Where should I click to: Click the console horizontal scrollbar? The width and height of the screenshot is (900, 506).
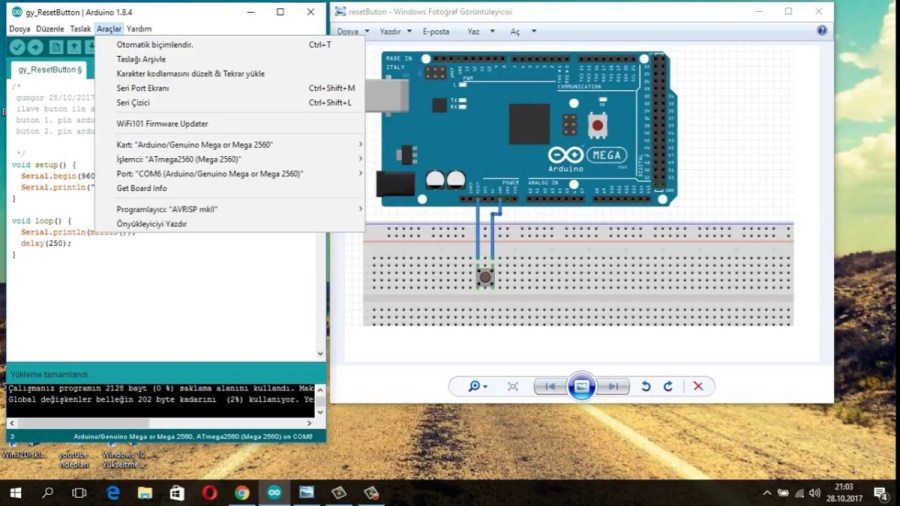click(83, 423)
